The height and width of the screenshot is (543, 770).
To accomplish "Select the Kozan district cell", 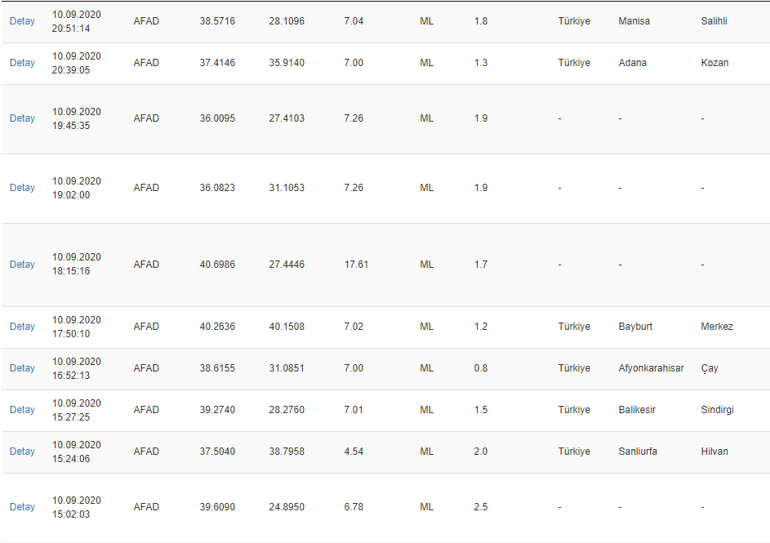I will tap(715, 63).
